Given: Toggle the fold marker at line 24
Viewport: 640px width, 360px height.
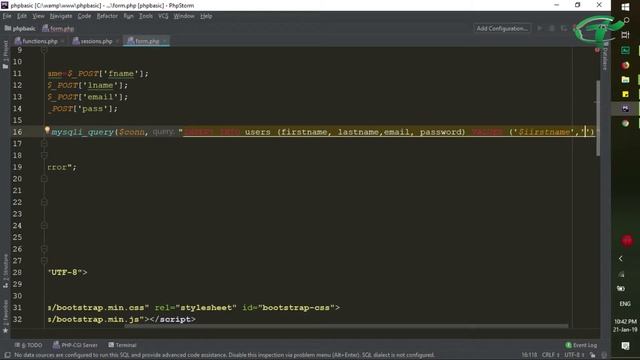Looking at the screenshot, I should click(x=44, y=226).
